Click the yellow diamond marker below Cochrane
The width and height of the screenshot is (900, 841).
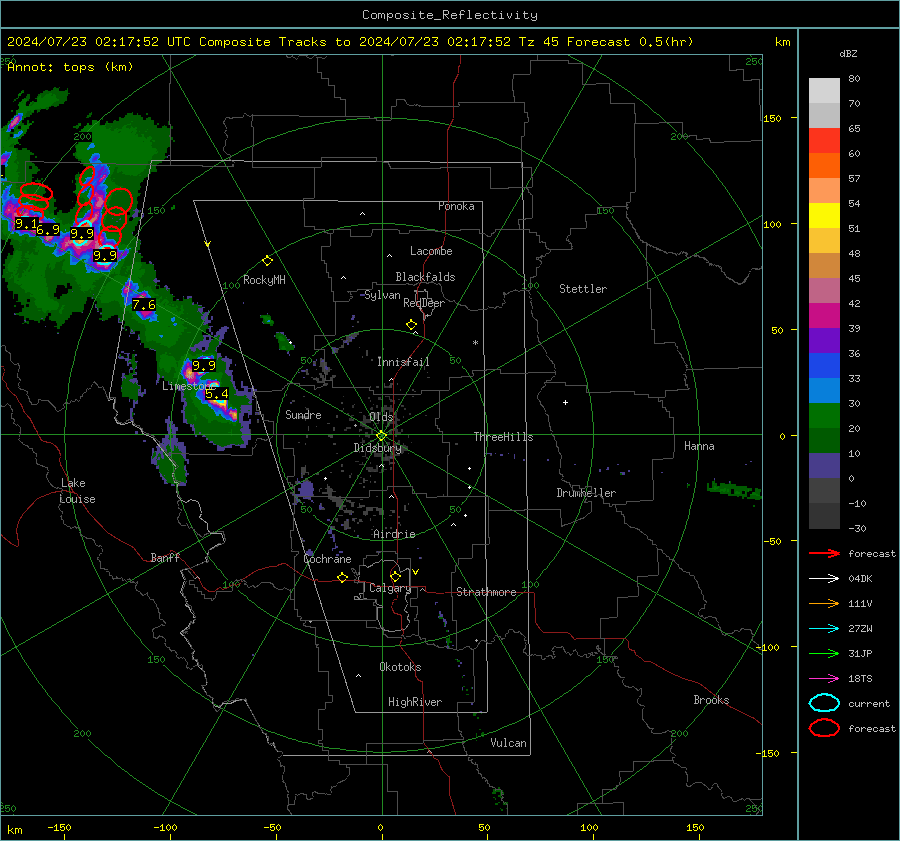[x=342, y=578]
